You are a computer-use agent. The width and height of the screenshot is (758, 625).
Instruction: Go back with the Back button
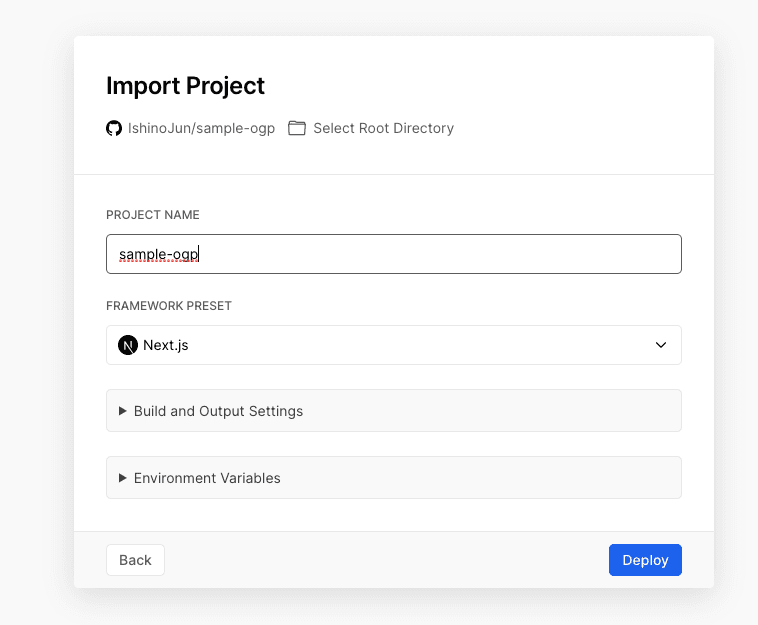click(135, 560)
